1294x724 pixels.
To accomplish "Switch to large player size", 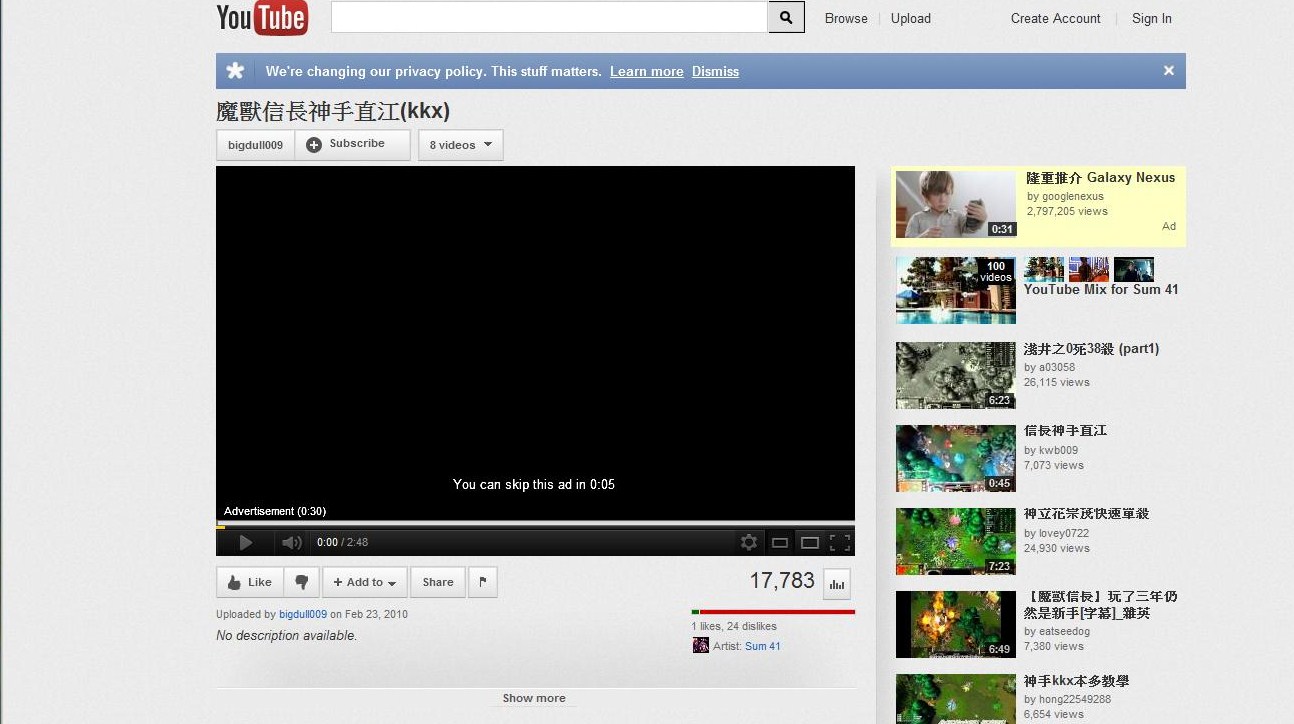I will click(x=810, y=542).
